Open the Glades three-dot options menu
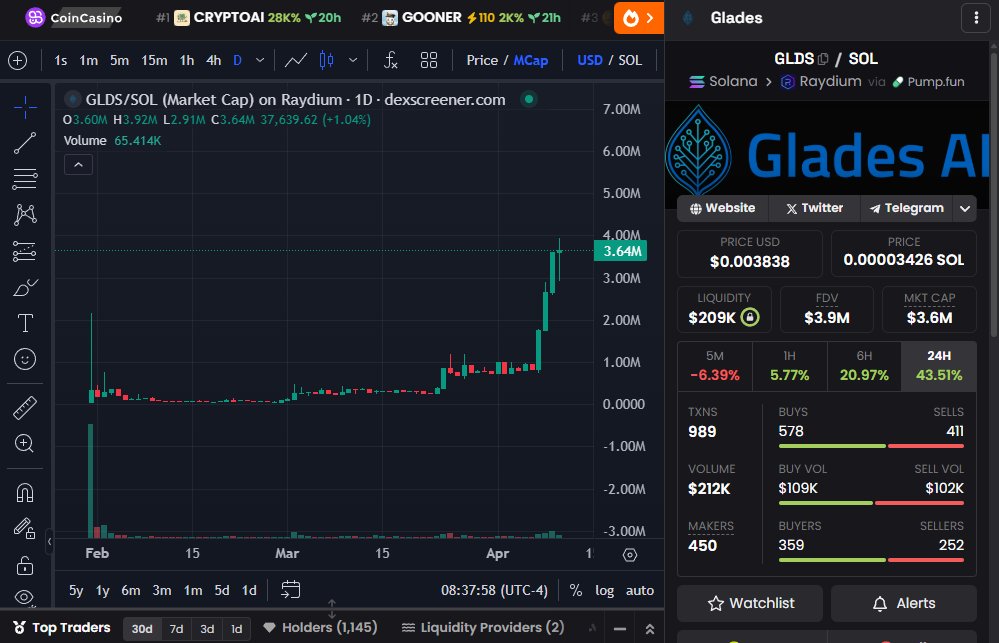Screen dimensions: 999x643 976,18
